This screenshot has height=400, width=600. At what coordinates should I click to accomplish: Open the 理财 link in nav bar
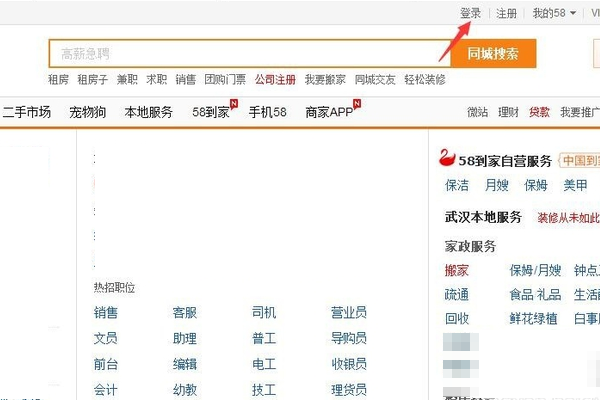(508, 112)
